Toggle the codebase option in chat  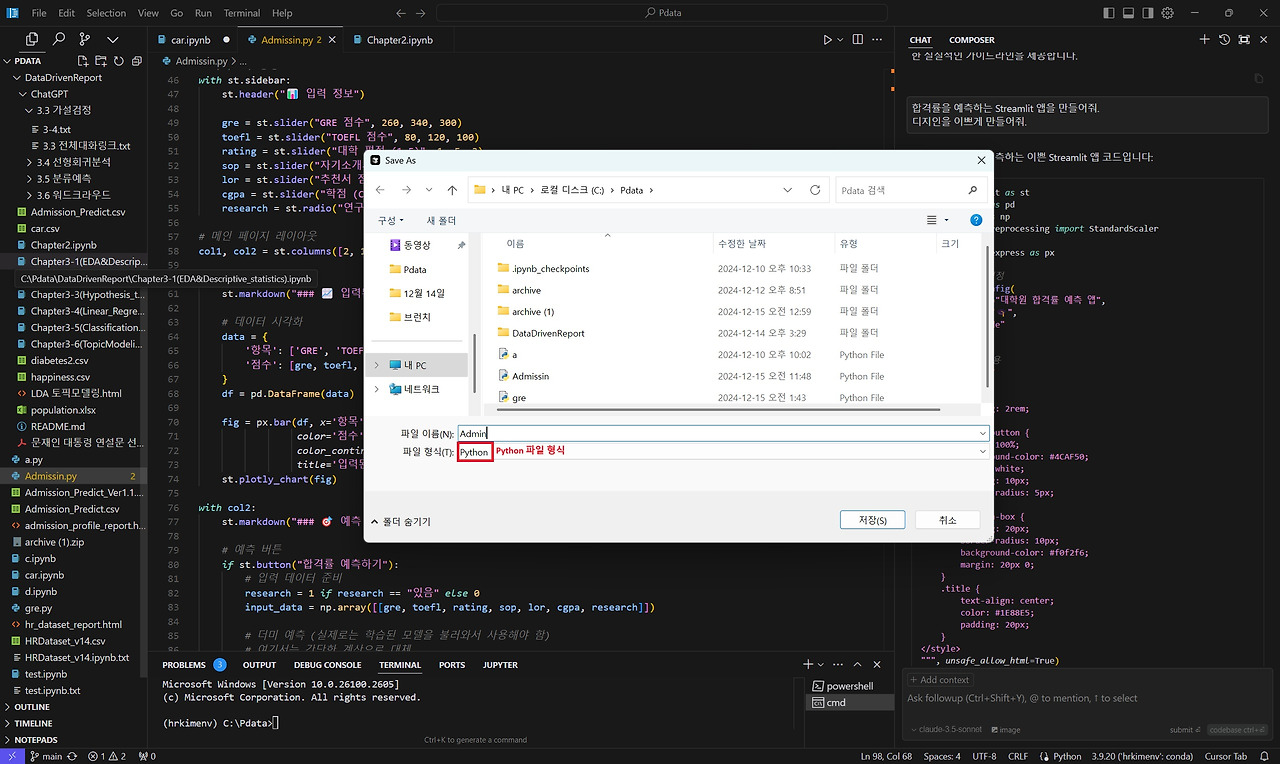click(x=1237, y=730)
